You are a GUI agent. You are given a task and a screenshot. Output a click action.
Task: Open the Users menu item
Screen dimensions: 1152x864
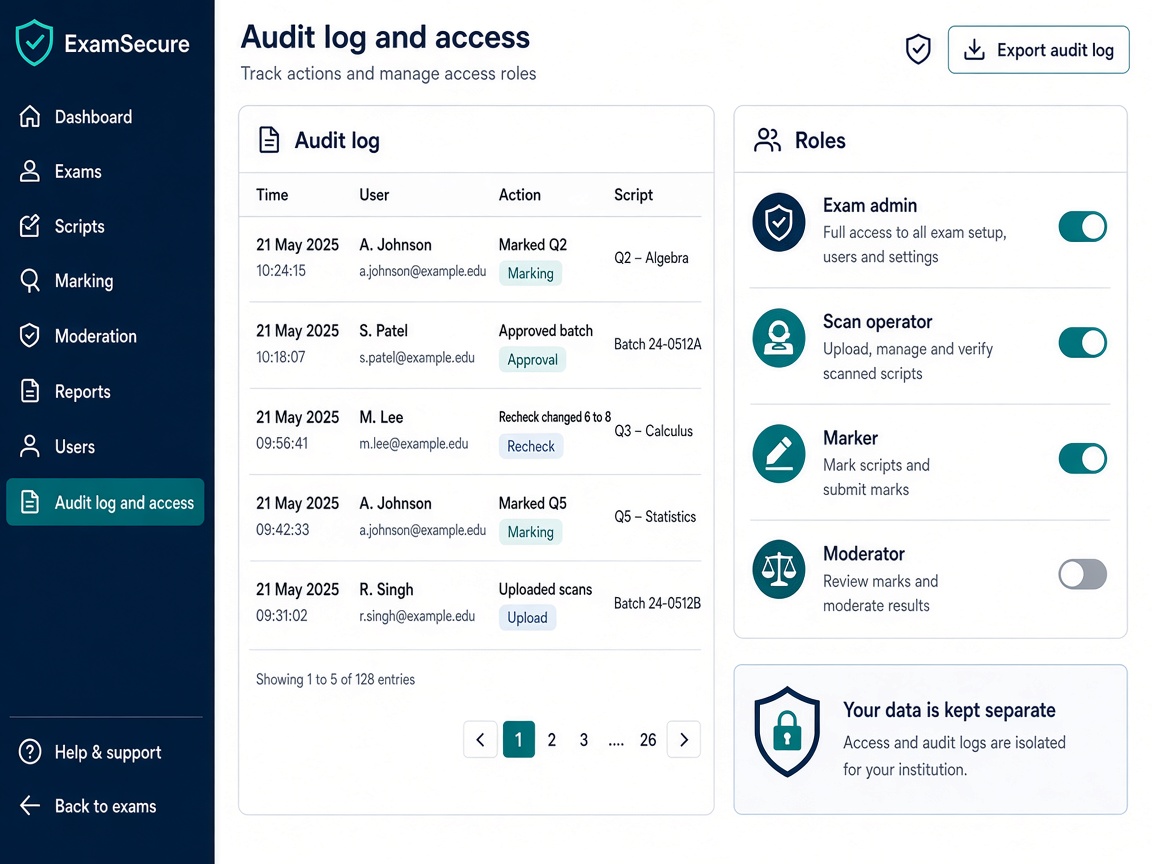(105, 446)
